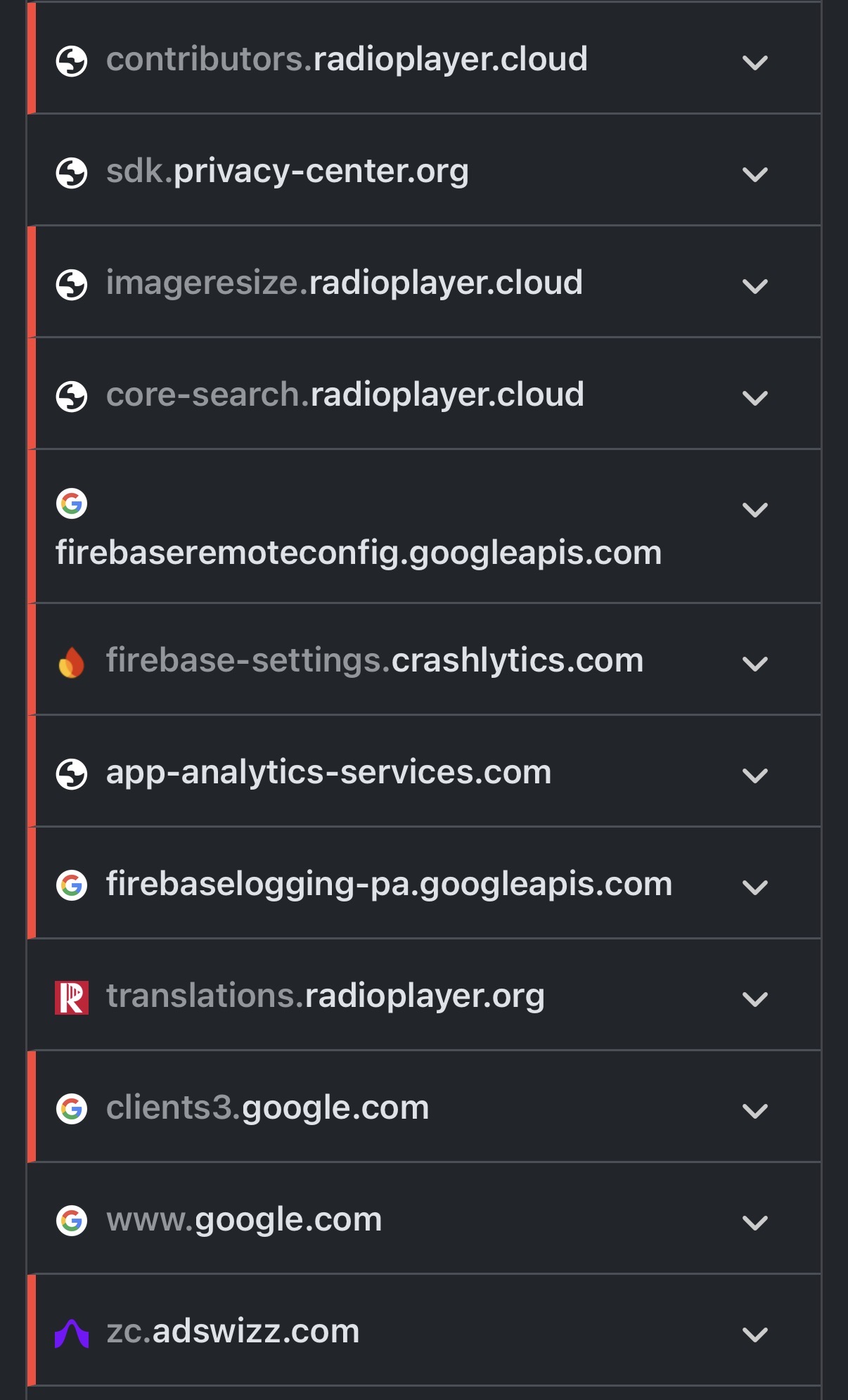Click purple AdsWizz icon beside zc.adswizz.com

coord(72,1333)
